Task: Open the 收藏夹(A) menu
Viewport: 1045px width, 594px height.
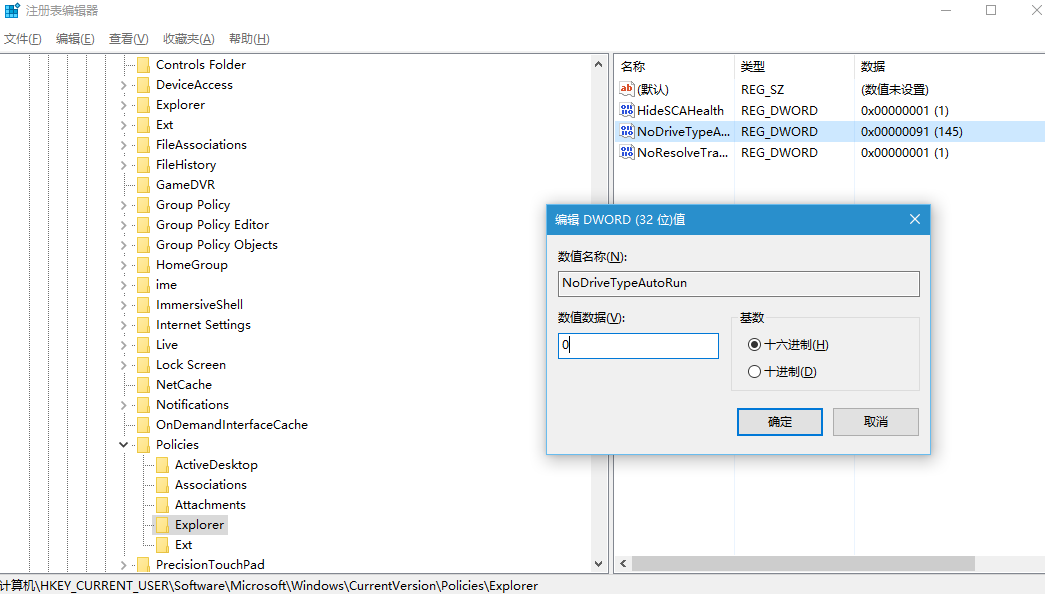Action: [188, 39]
